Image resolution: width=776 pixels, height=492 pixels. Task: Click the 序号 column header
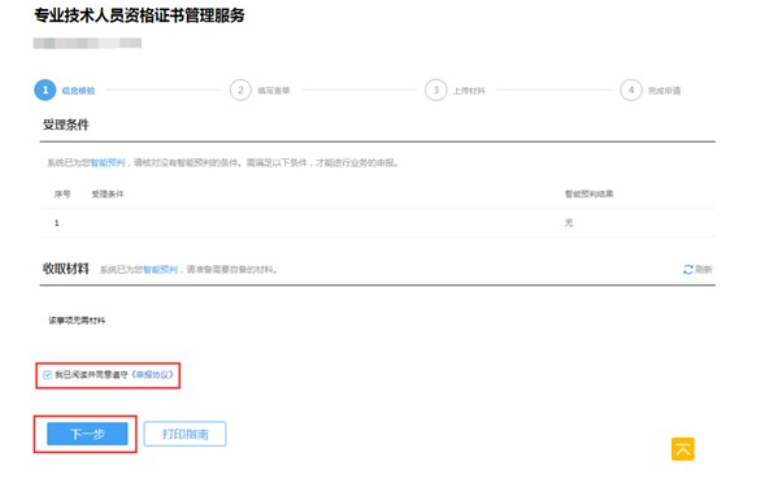click(x=61, y=193)
